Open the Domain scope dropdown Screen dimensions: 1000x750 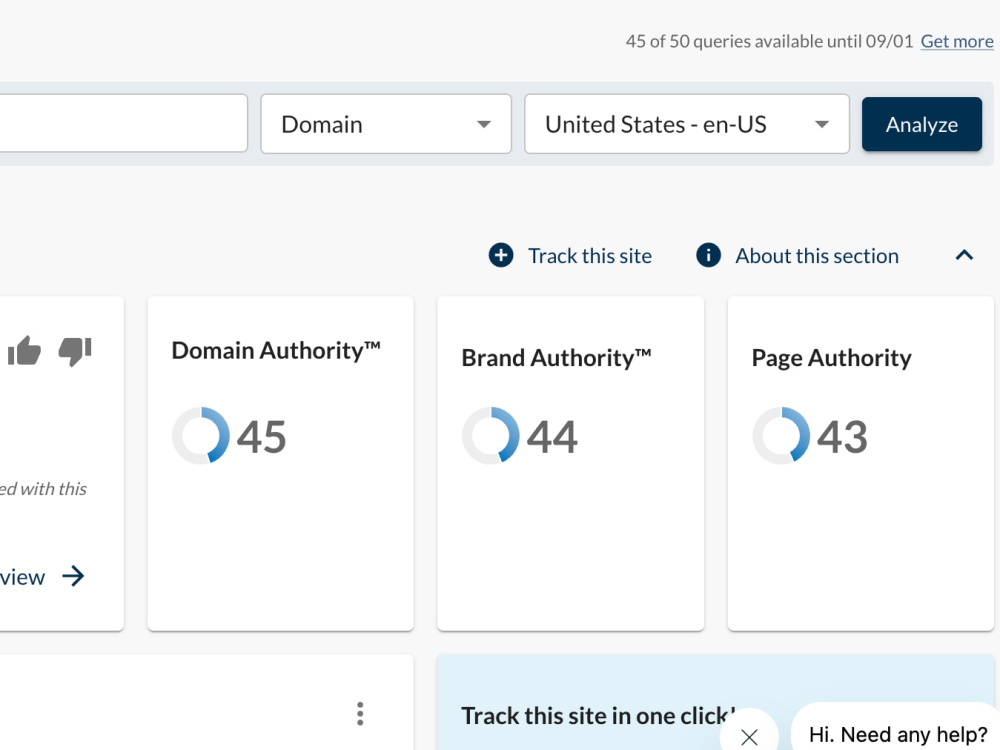coord(386,124)
